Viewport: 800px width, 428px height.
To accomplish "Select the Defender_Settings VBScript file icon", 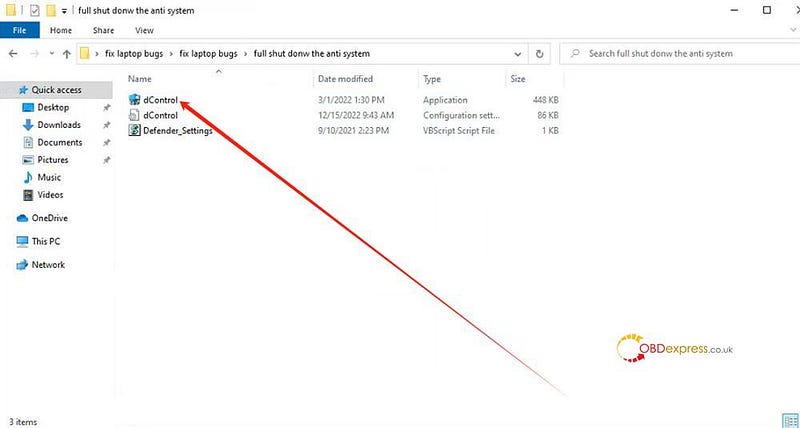I will [x=134, y=131].
